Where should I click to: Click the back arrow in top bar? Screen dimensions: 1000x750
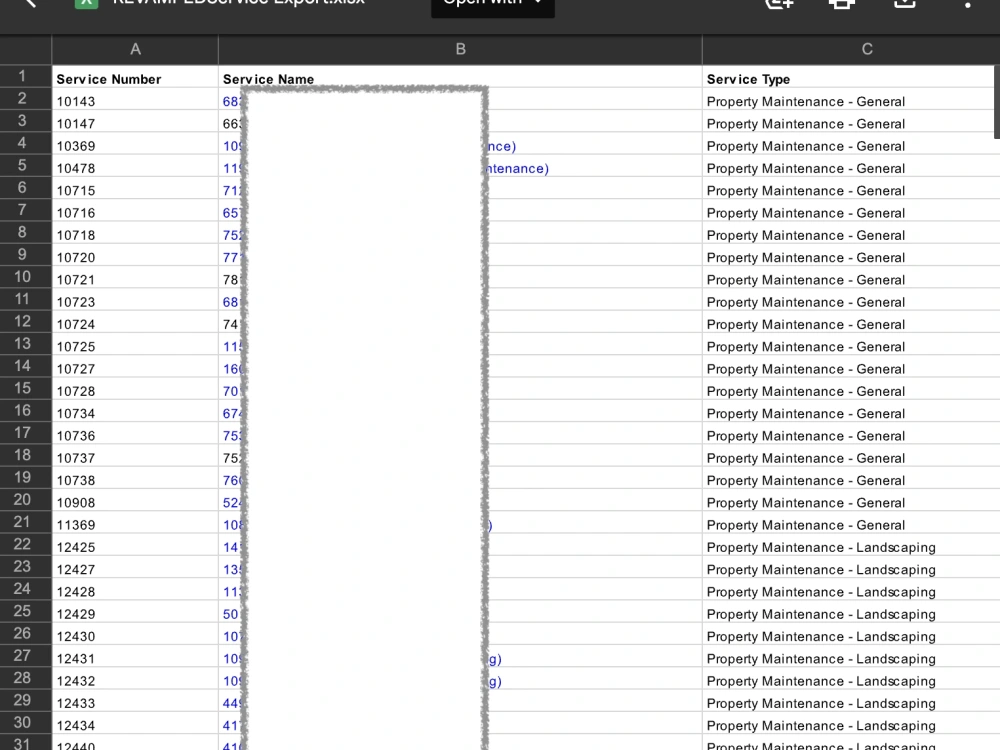coord(29,3)
